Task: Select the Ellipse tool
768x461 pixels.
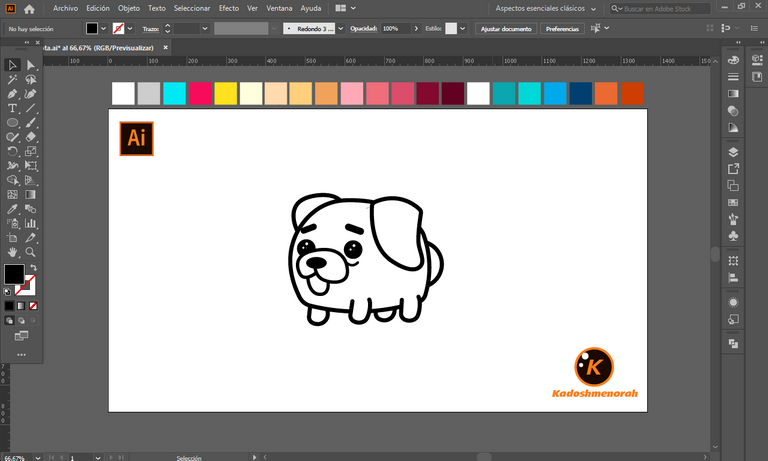Action: click(12, 122)
